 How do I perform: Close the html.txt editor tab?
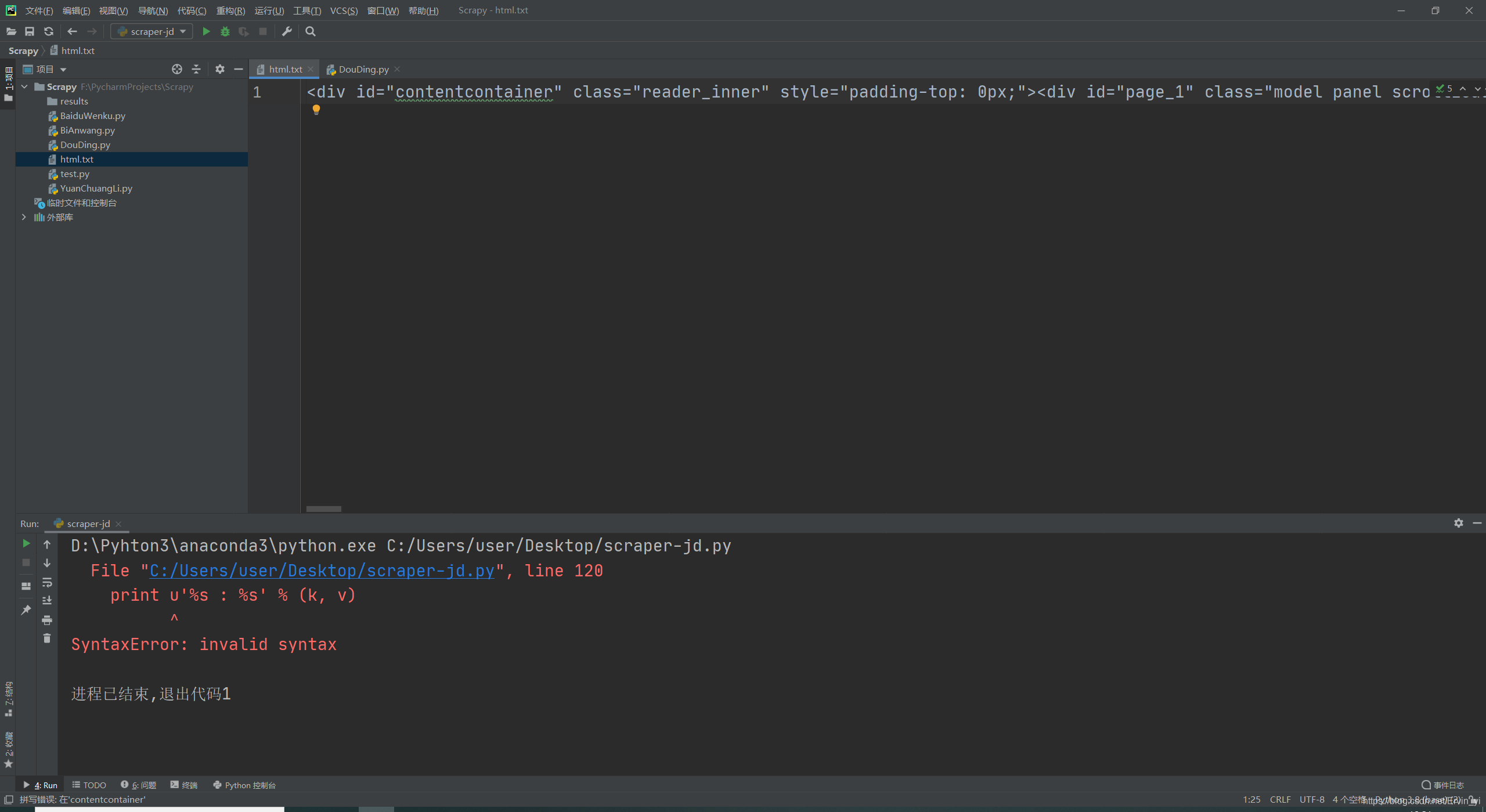(311, 69)
